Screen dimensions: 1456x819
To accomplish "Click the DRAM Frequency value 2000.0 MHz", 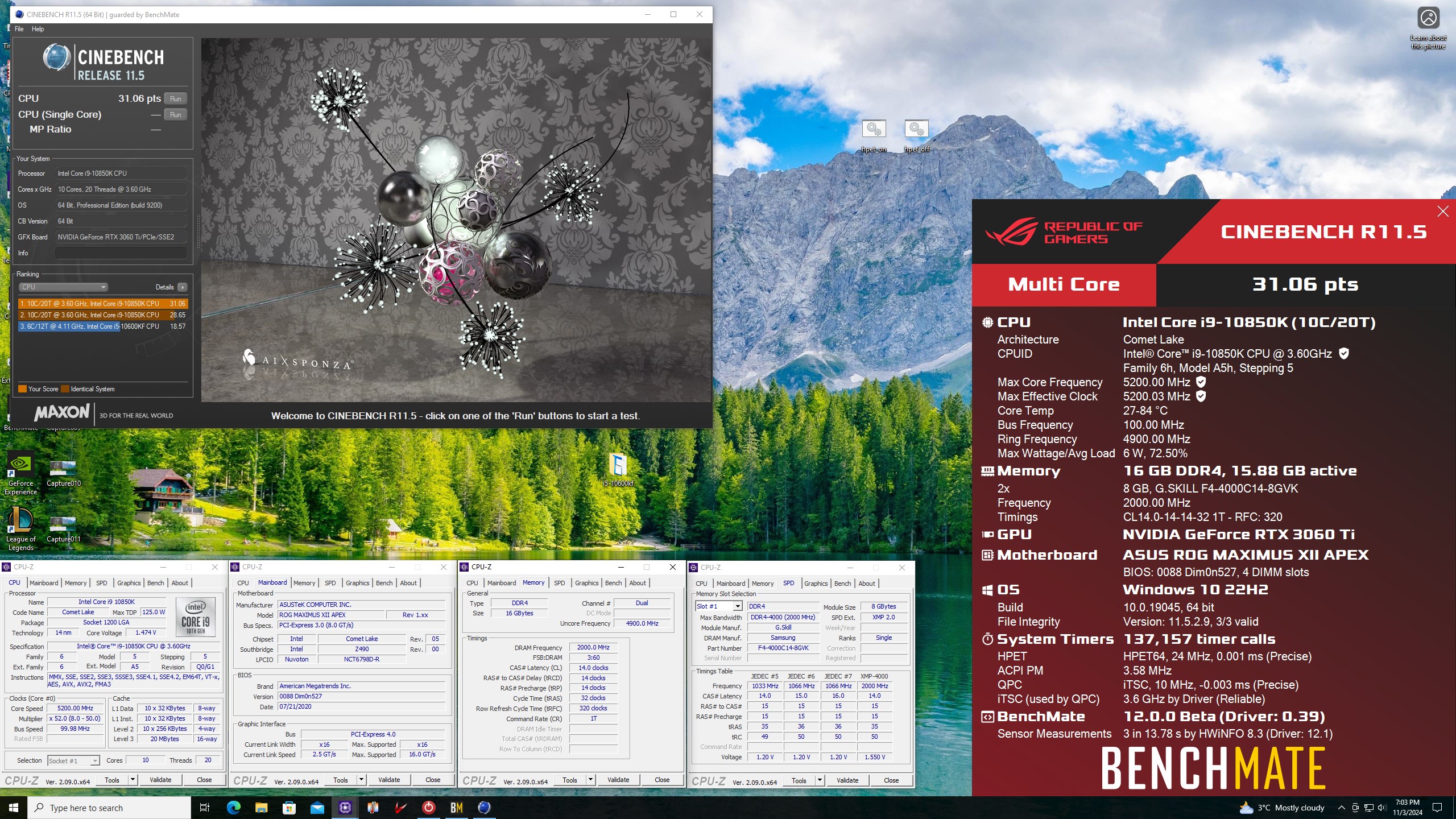I will [x=593, y=648].
